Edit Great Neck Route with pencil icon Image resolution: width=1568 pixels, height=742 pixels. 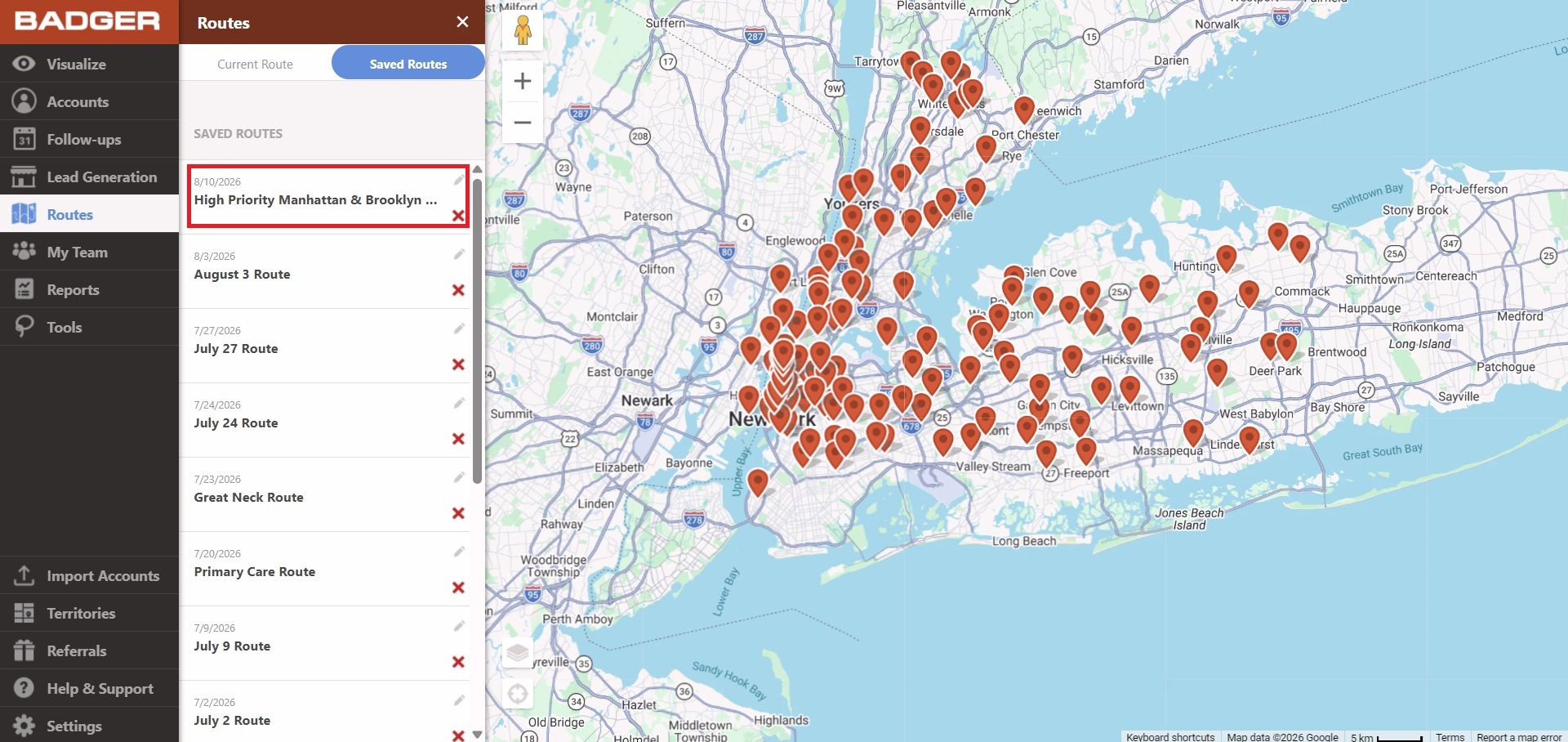click(459, 477)
